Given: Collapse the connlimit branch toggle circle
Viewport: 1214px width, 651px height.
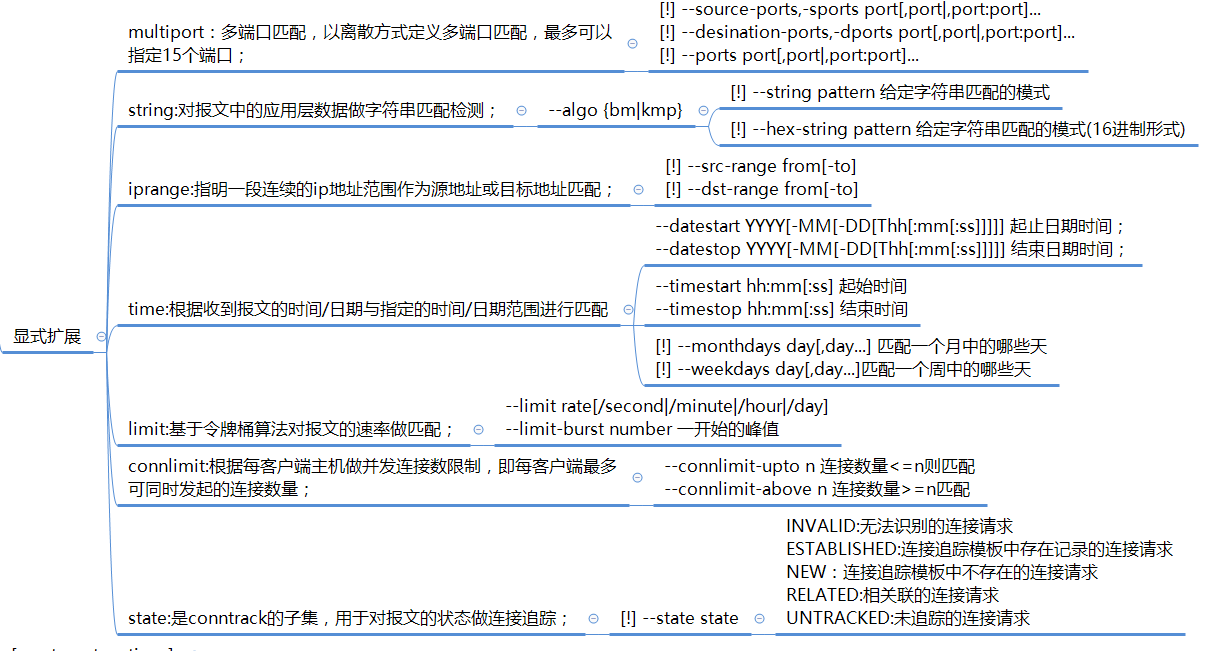Looking at the screenshot, I should click(x=639, y=478).
